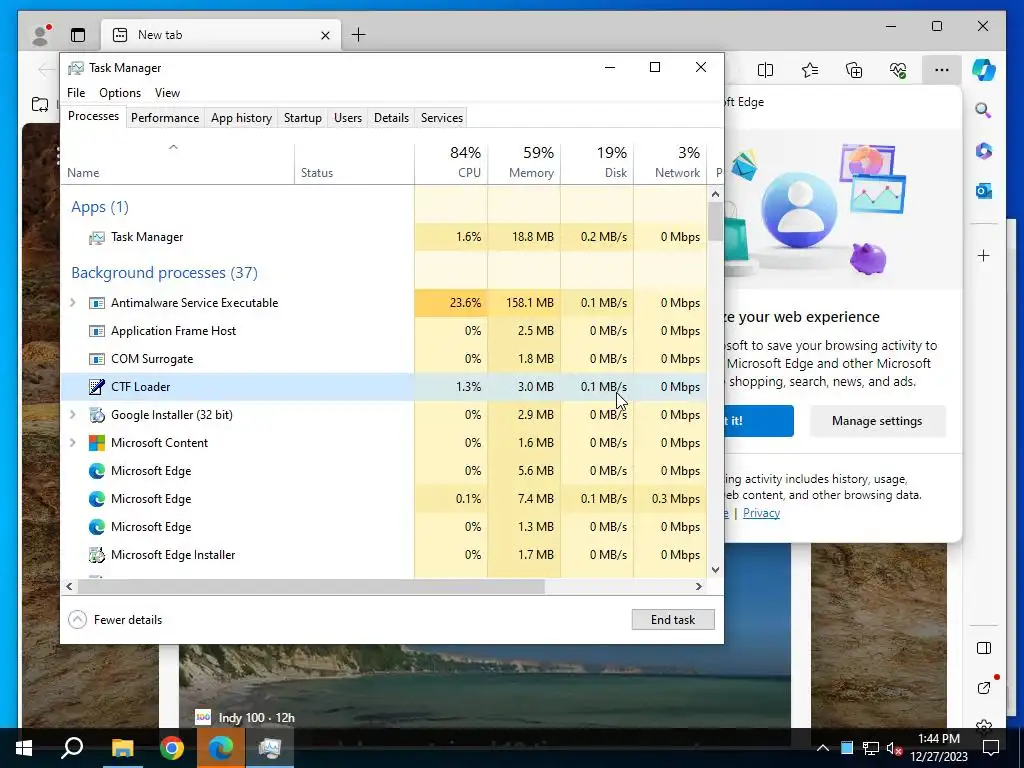Select Microsoft Edge Installer row
The image size is (1024, 768).
coord(384,554)
